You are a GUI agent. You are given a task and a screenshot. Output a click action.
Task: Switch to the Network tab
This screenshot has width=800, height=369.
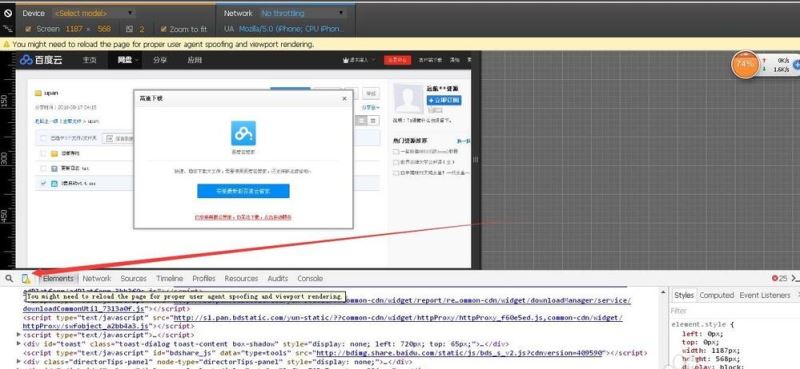tap(96, 279)
